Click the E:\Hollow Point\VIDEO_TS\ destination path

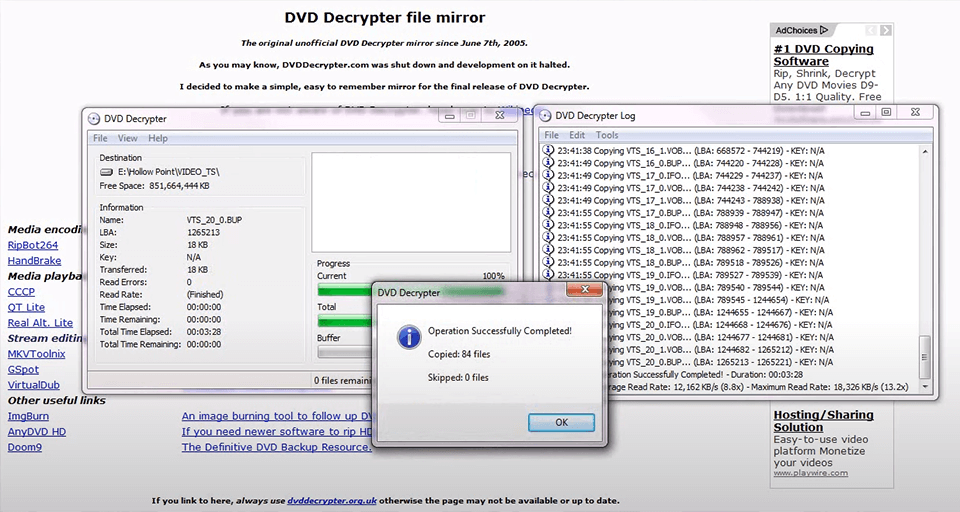pos(168,172)
